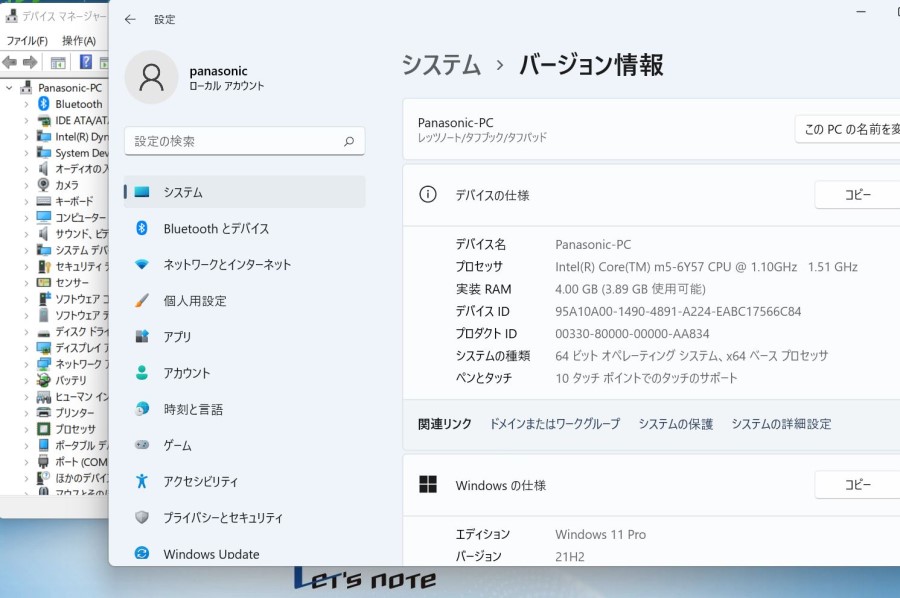The image size is (900, 598).
Task: Select the コンピューター monitor icon in Device Manager
Action: pyautogui.click(x=44, y=218)
